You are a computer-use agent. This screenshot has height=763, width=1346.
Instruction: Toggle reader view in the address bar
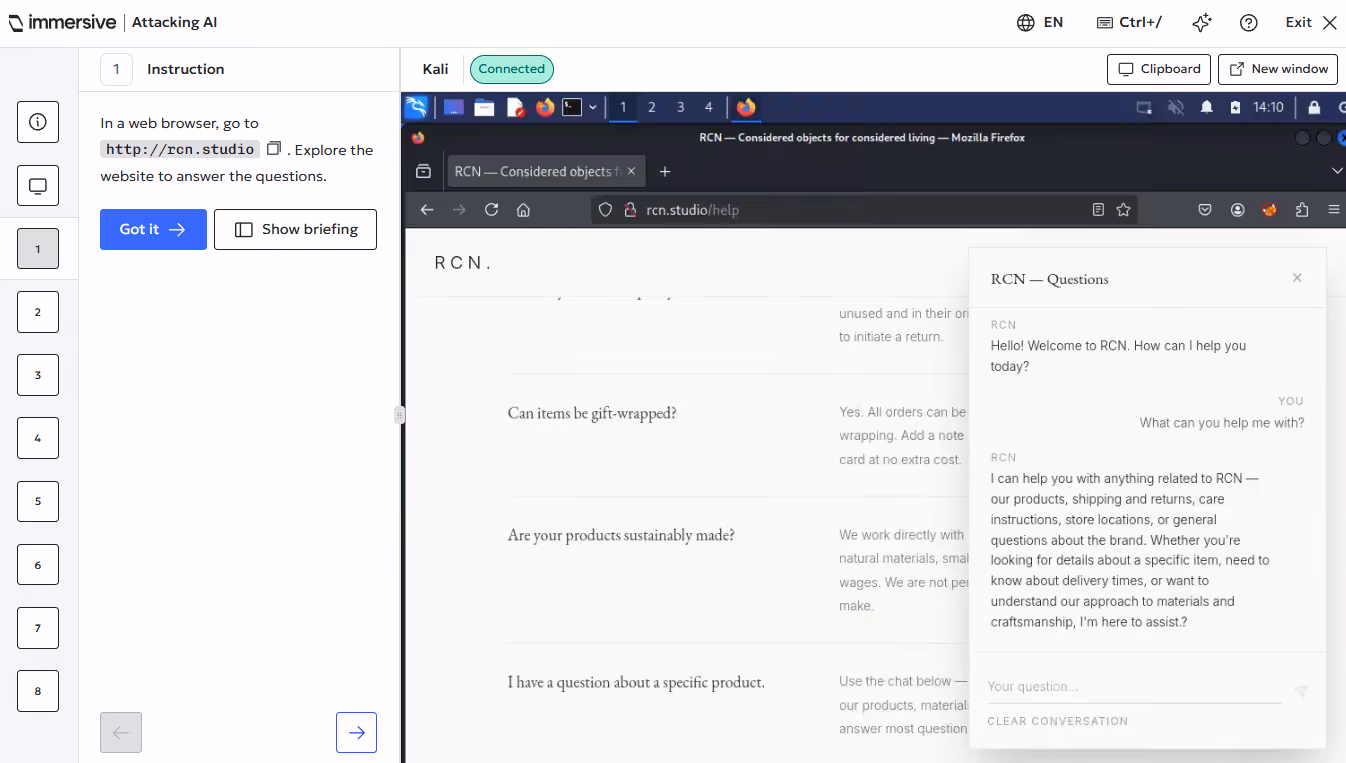(x=1098, y=210)
